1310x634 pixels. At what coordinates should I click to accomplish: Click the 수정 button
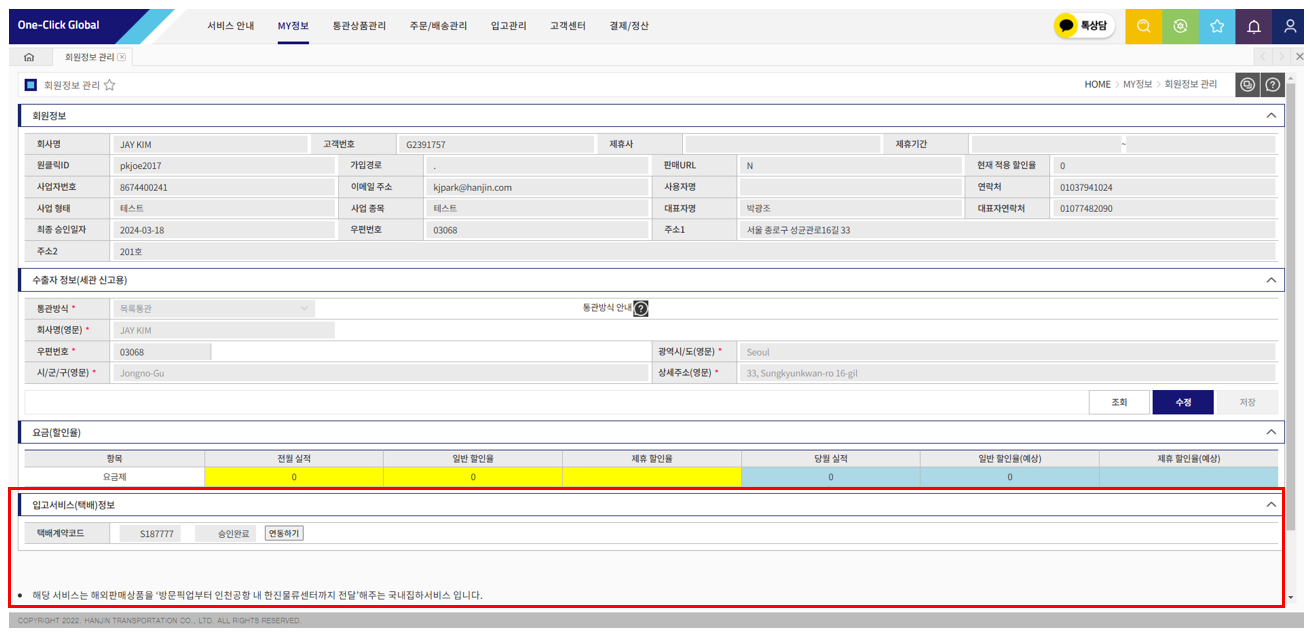coord(1183,402)
